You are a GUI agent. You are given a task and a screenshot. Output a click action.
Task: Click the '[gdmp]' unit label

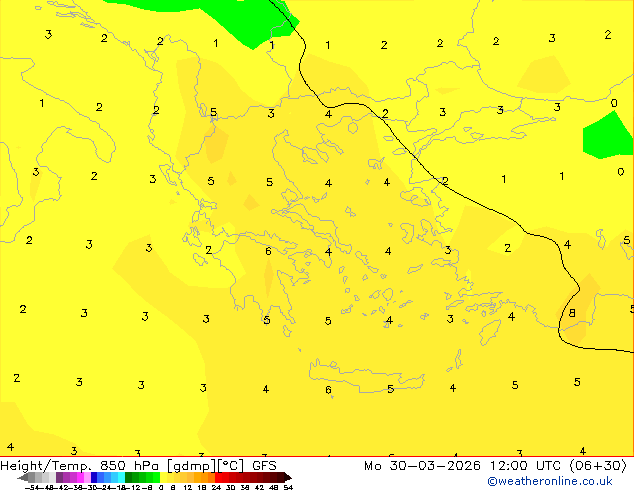191,466
